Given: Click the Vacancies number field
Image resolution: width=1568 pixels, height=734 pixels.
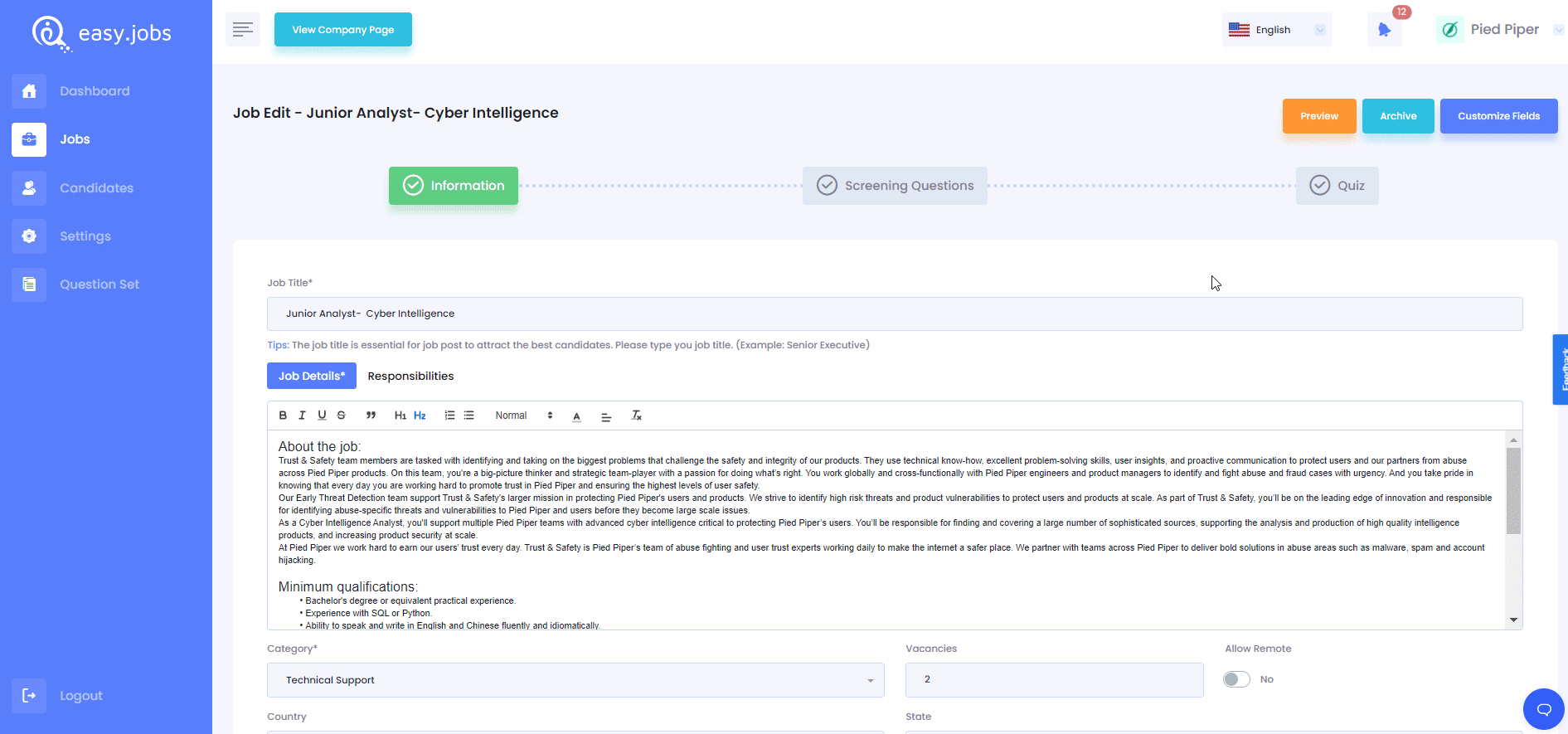Looking at the screenshot, I should coord(1055,679).
